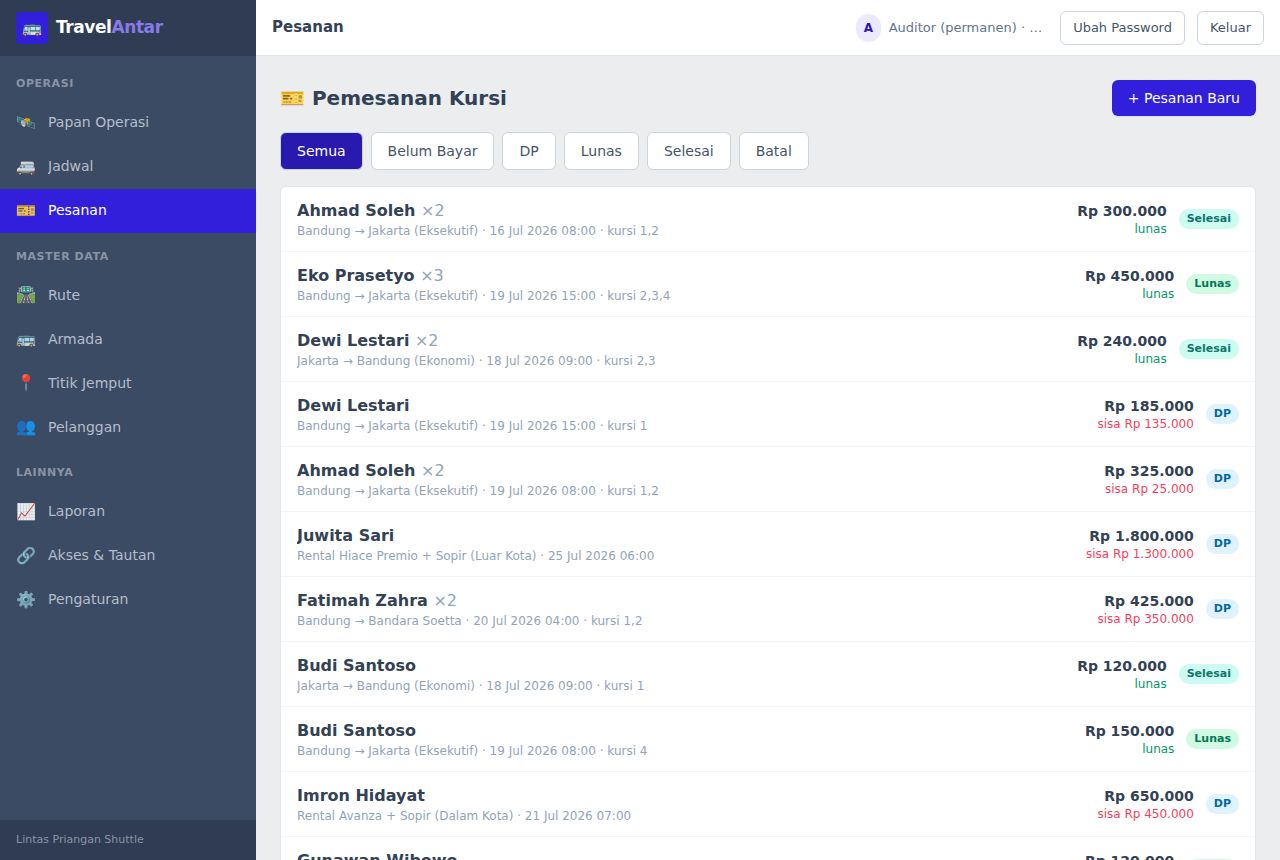1280x860 pixels.
Task: Click the Rute road icon
Action: (x=26, y=295)
